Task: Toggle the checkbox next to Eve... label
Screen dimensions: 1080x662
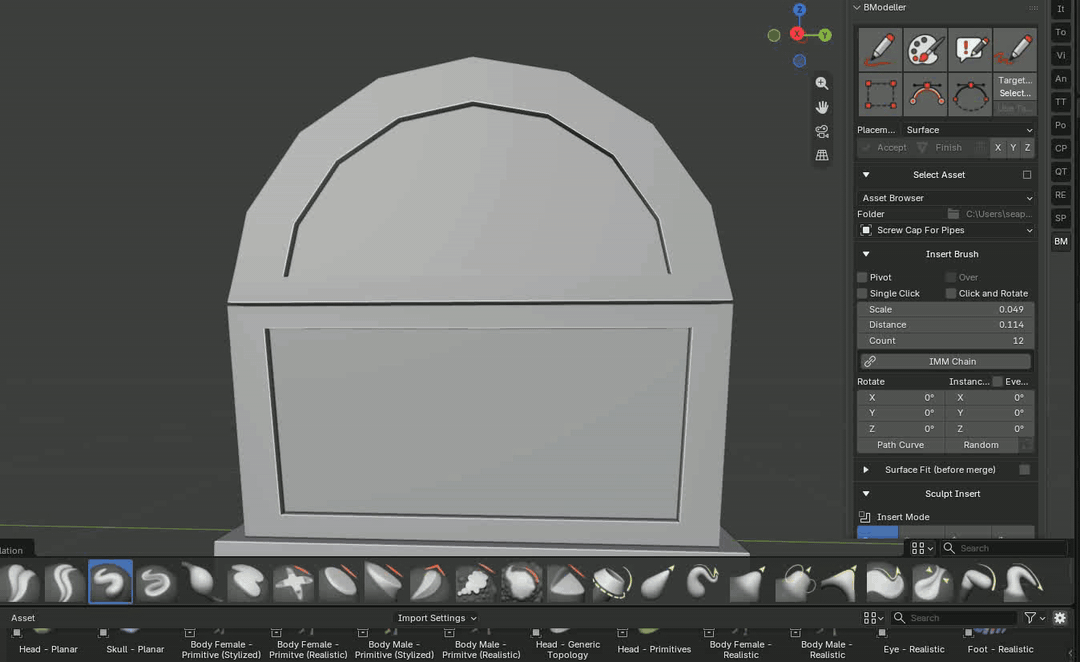Action: [997, 382]
